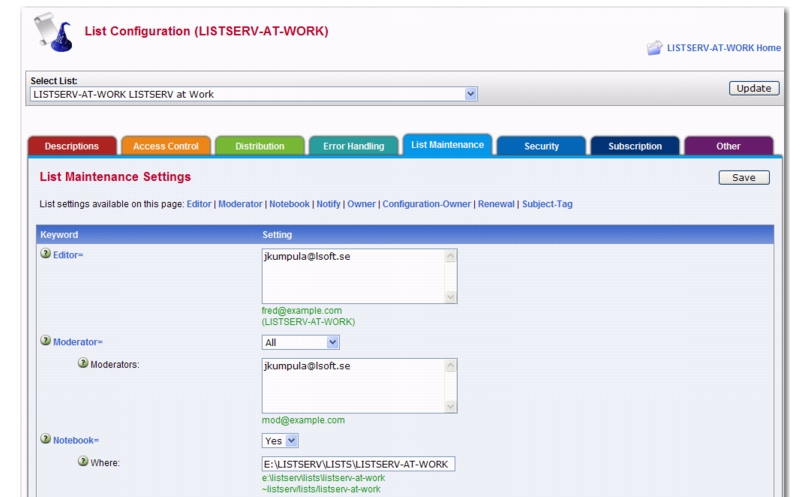Switch to the Security tab
The height and width of the screenshot is (497, 810).
point(541,146)
